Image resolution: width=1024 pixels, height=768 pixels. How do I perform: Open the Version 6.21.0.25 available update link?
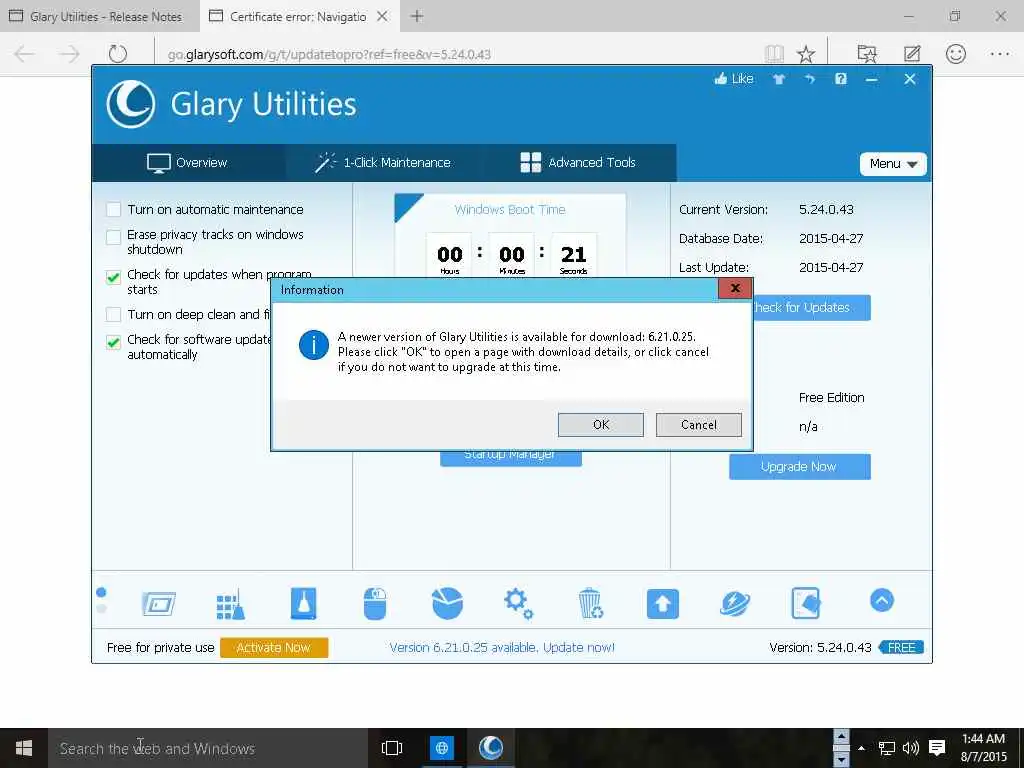[502, 647]
